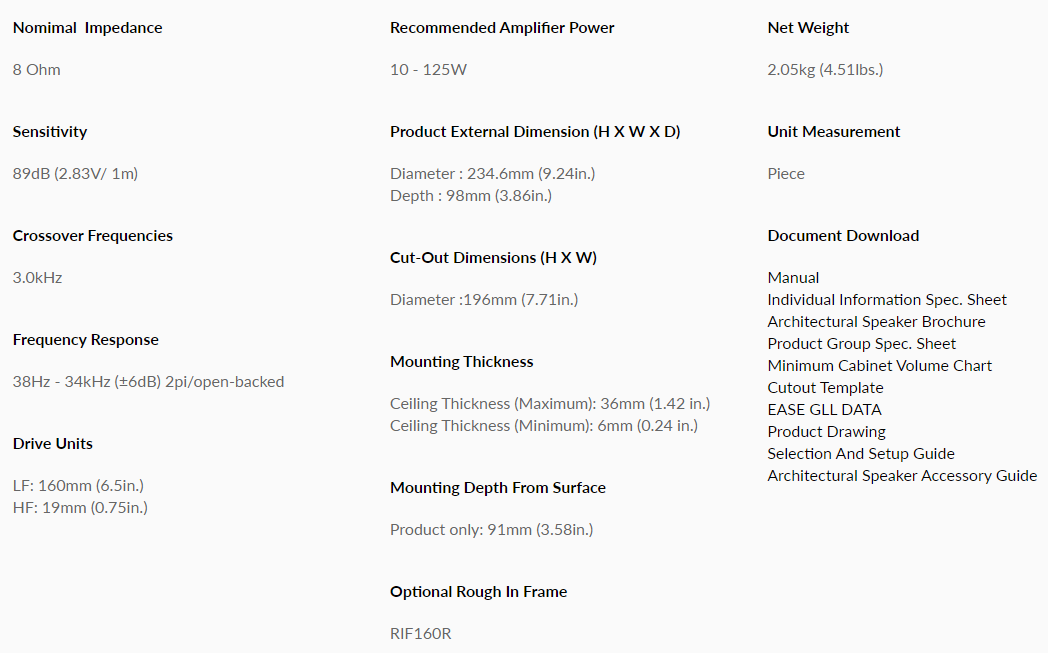Click the Net Weight value text
The image size is (1048, 653).
point(825,70)
